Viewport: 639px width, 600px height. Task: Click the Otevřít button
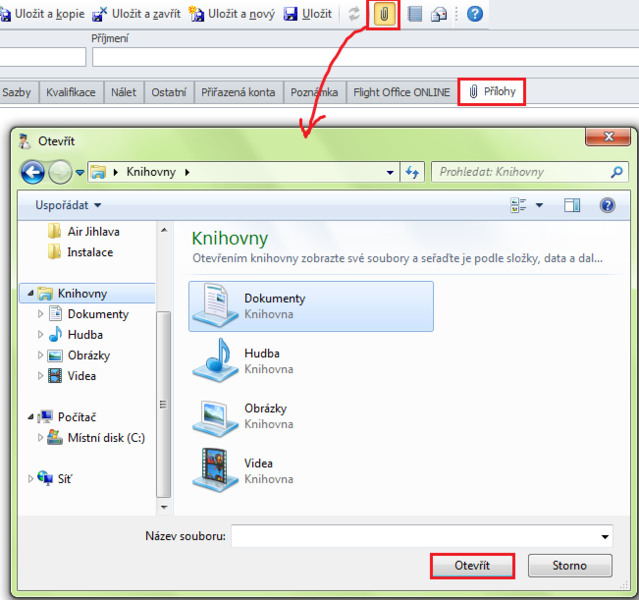[472, 565]
